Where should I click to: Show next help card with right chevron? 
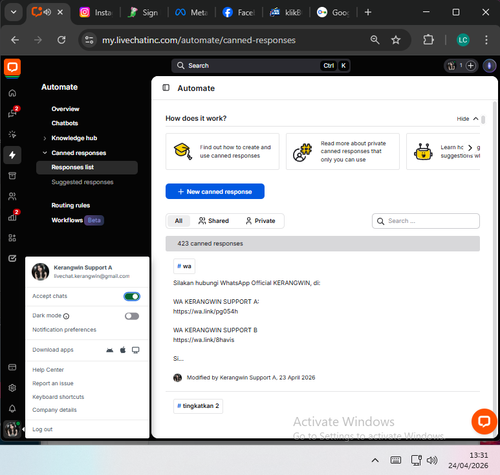click(x=470, y=148)
